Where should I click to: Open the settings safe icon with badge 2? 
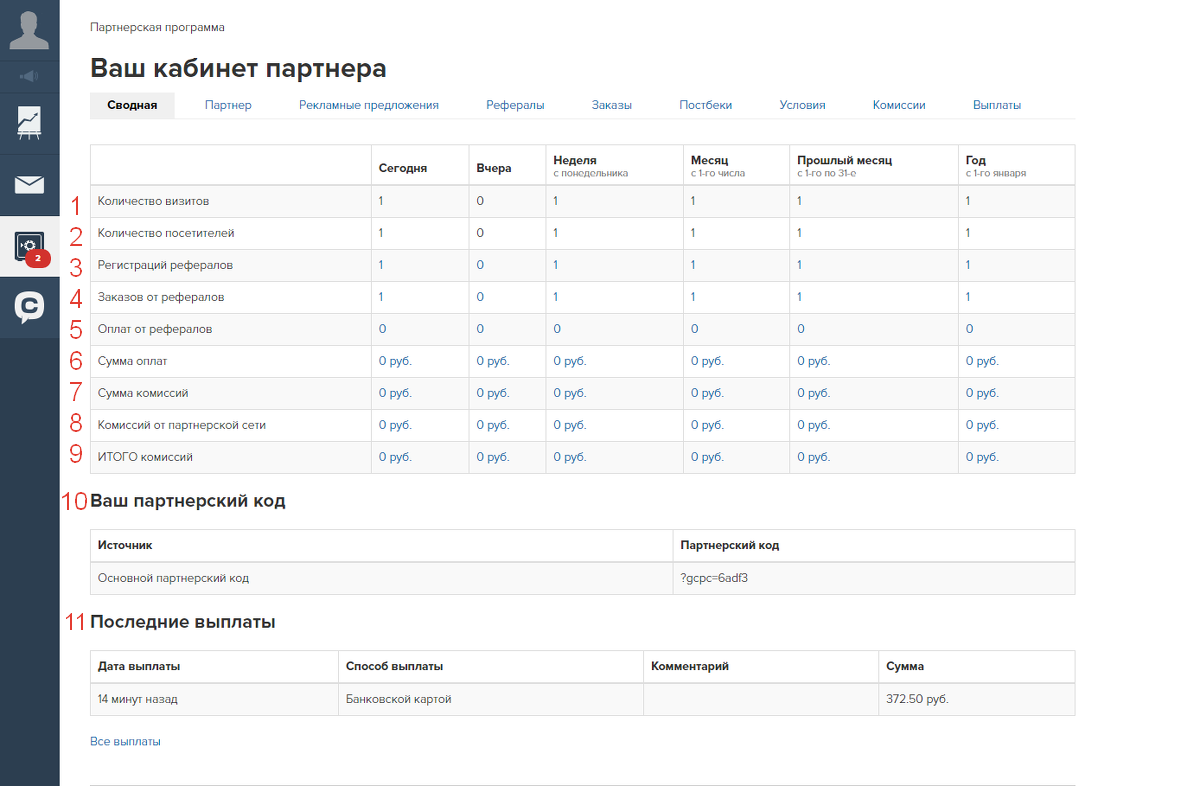30,246
